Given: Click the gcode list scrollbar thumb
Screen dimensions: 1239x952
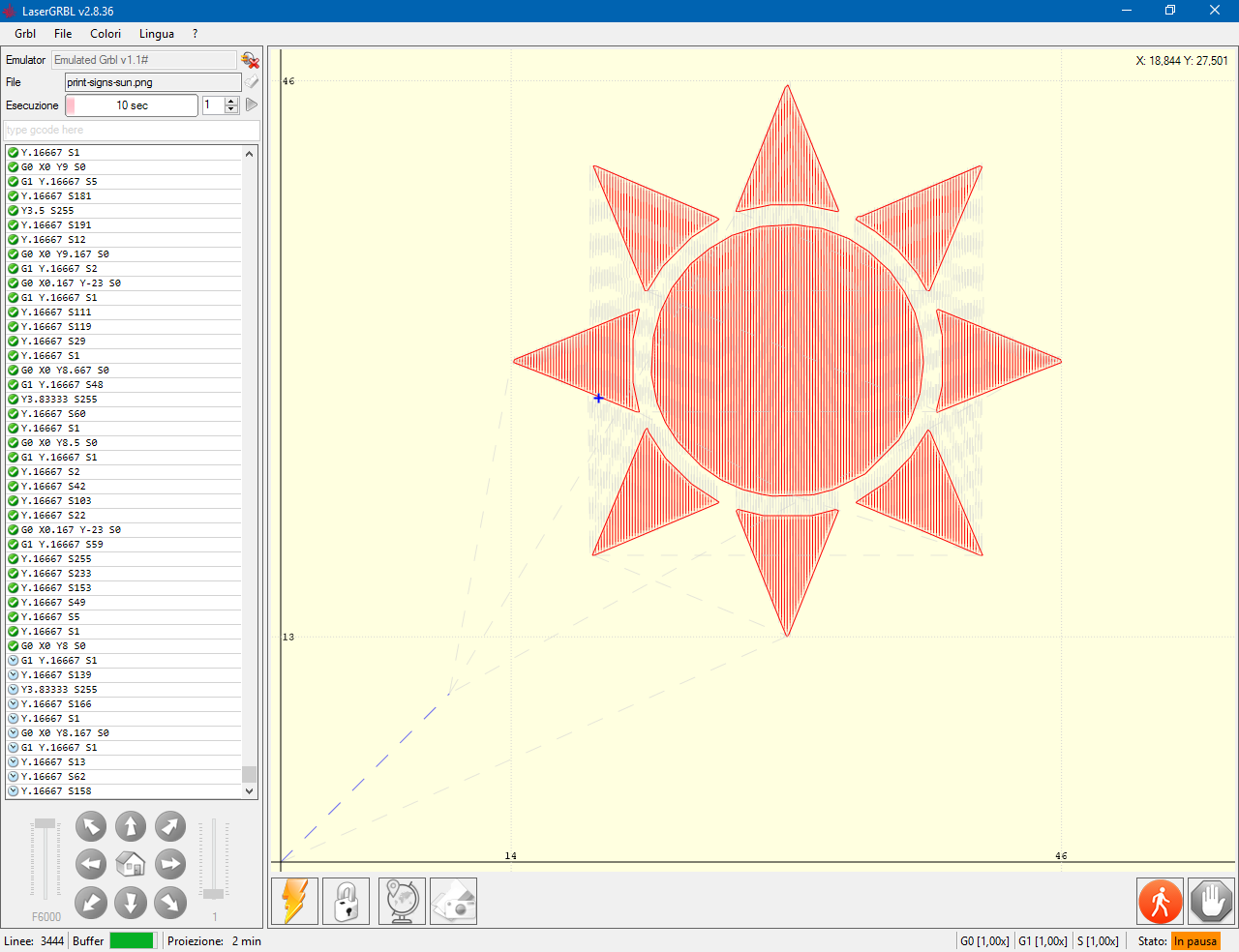Looking at the screenshot, I should 250,774.
